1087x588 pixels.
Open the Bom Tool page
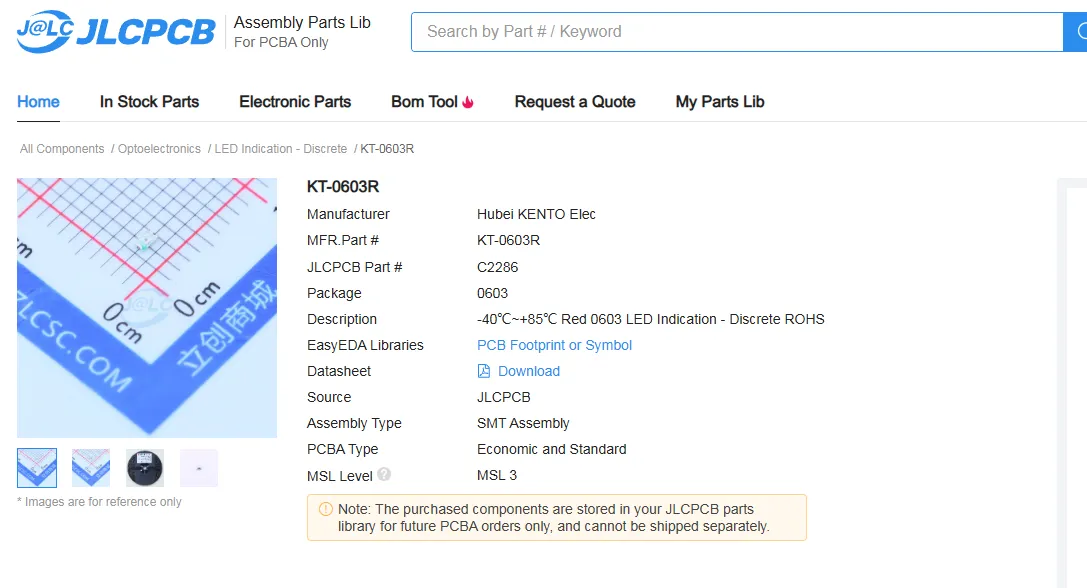pyautogui.click(x=424, y=102)
